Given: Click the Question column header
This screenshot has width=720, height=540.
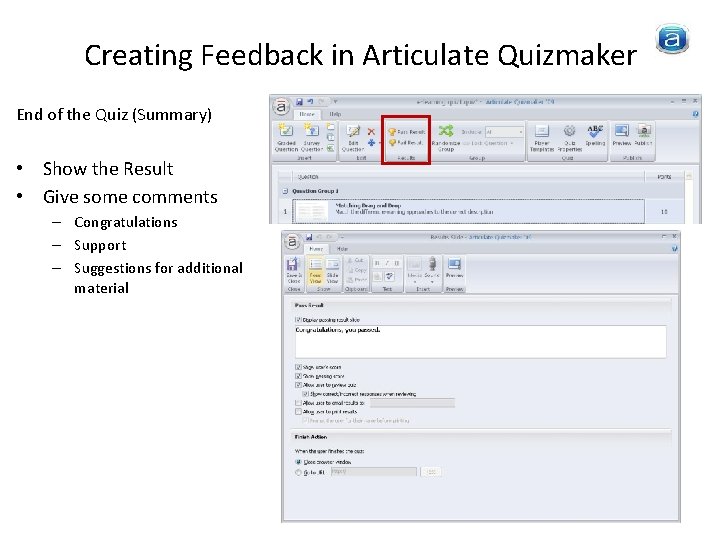Looking at the screenshot, I should 468,176.
